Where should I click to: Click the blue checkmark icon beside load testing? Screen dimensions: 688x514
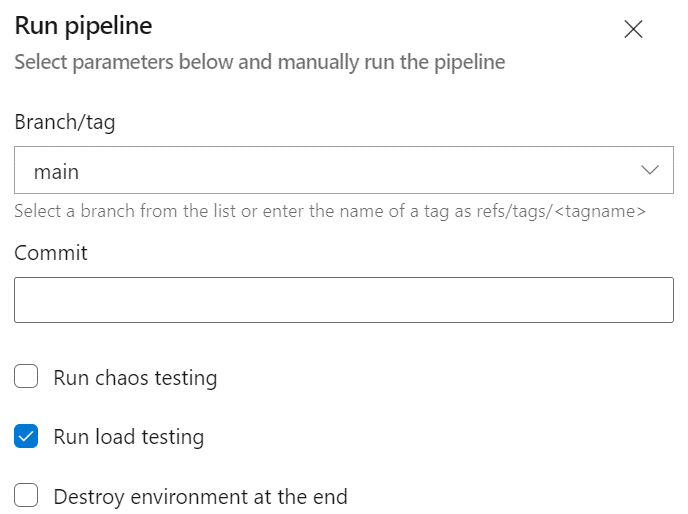click(x=26, y=436)
